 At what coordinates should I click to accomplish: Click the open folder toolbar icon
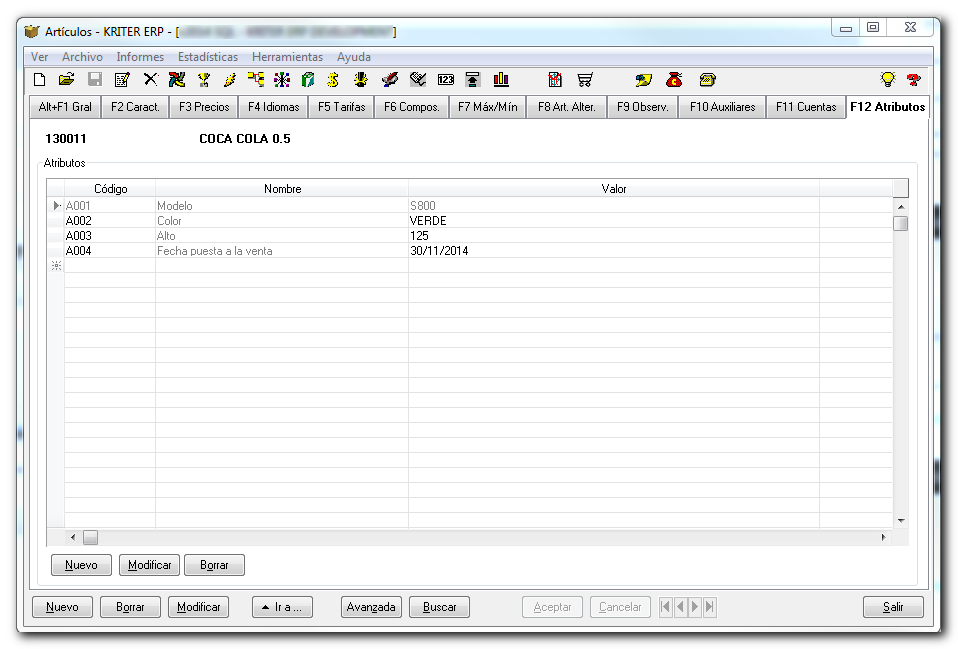pyautogui.click(x=67, y=79)
